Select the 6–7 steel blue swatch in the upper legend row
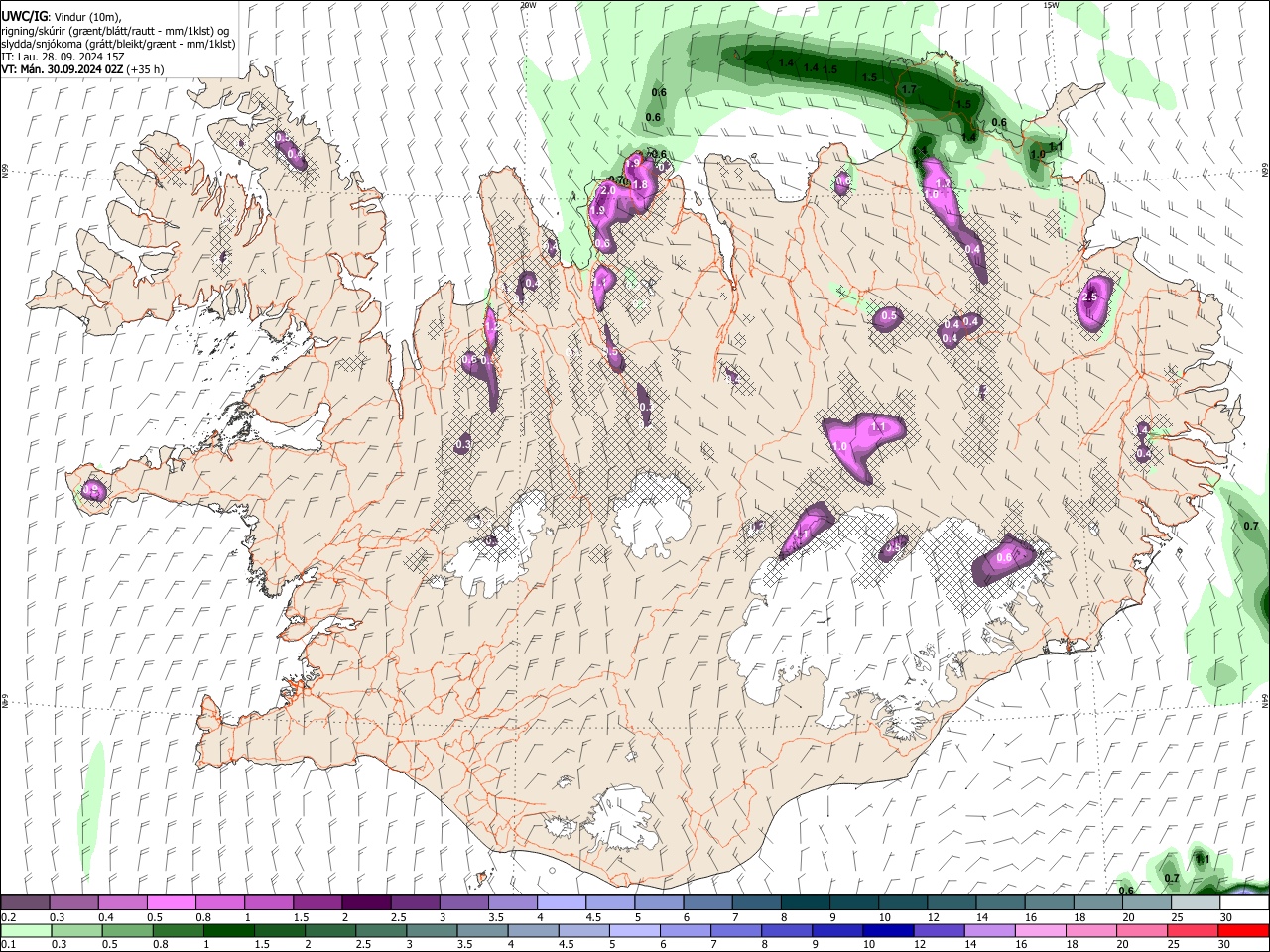The height and width of the screenshot is (952, 1270). 707,903
